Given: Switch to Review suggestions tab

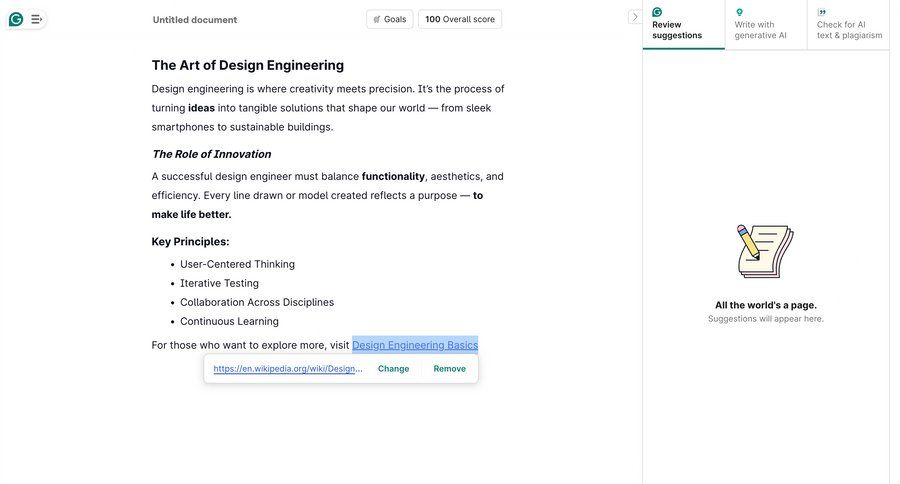Looking at the screenshot, I should [684, 24].
